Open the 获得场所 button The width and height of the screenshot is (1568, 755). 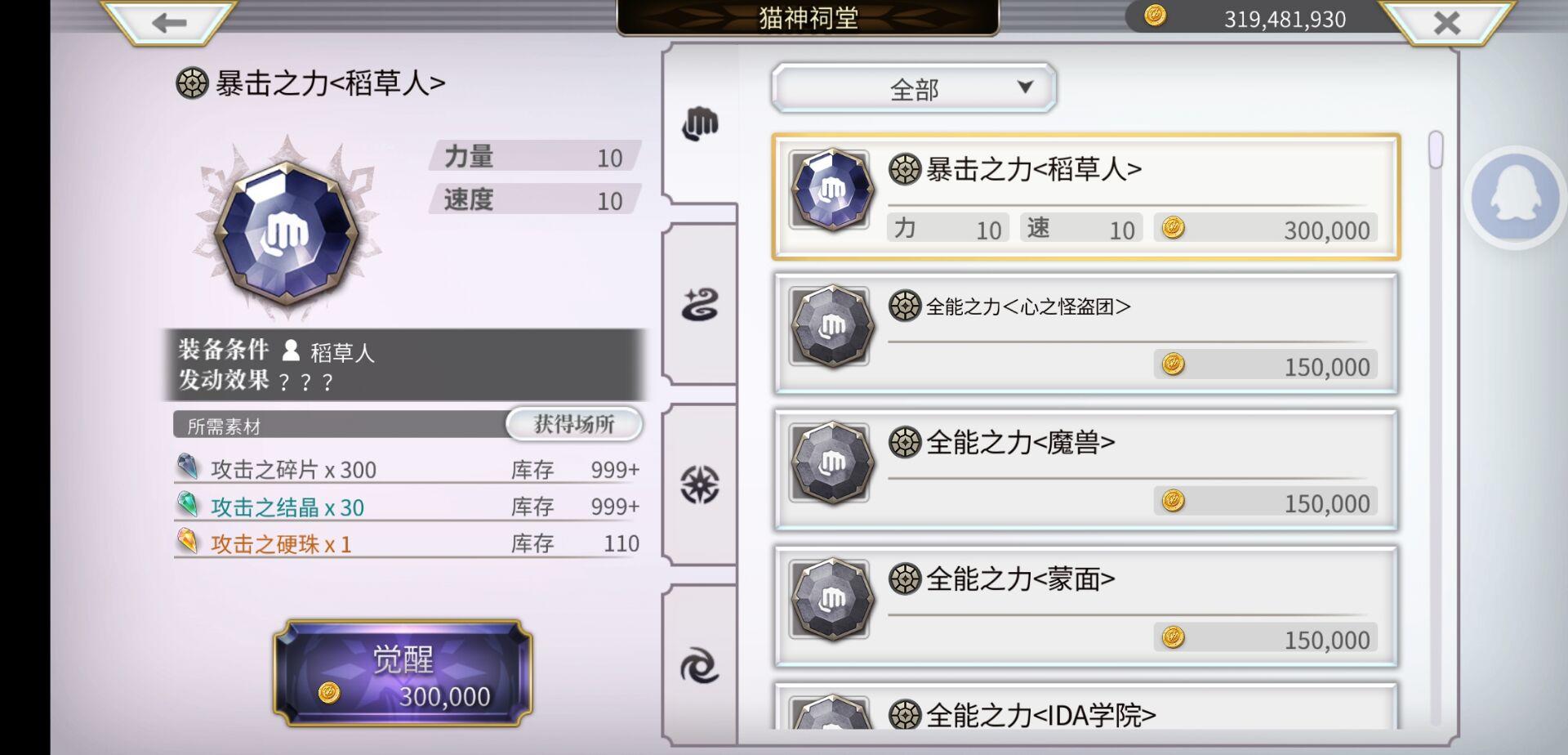point(573,424)
